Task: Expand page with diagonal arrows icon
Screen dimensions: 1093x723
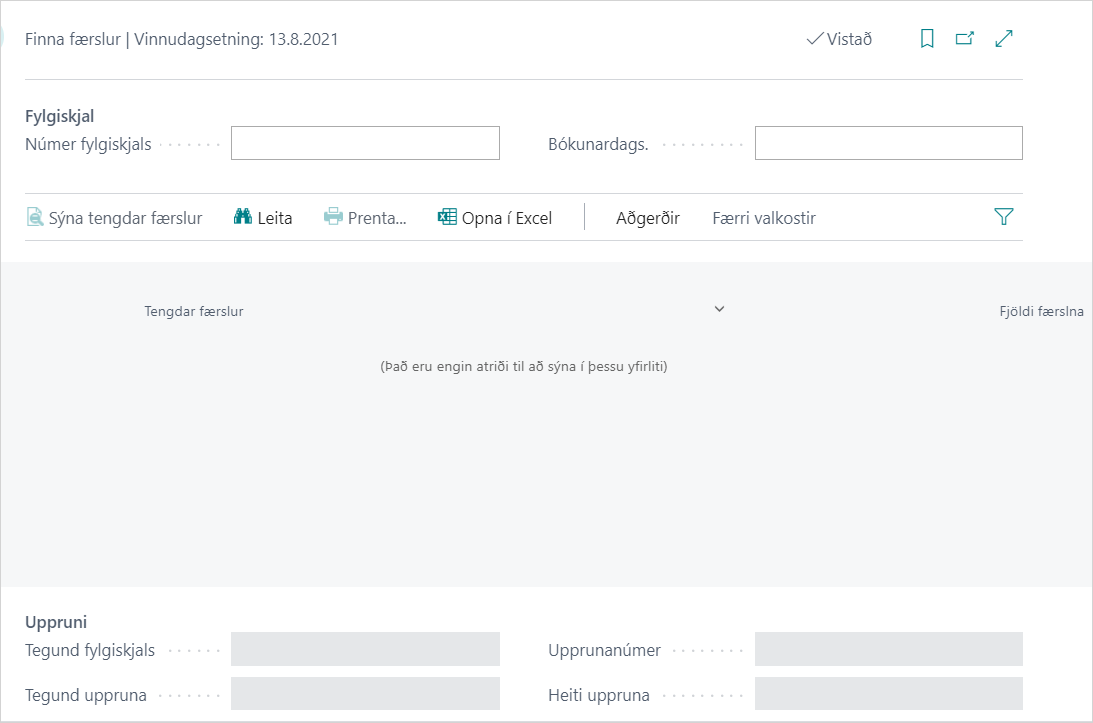Action: [1005, 39]
